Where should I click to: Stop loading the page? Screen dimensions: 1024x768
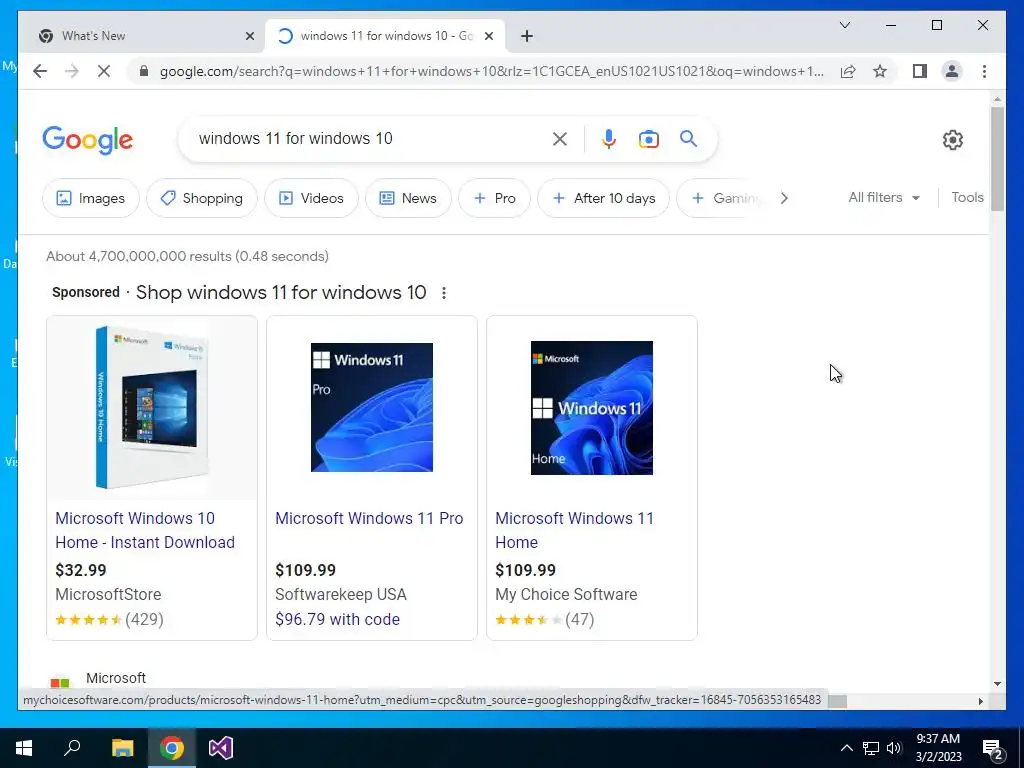[104, 71]
